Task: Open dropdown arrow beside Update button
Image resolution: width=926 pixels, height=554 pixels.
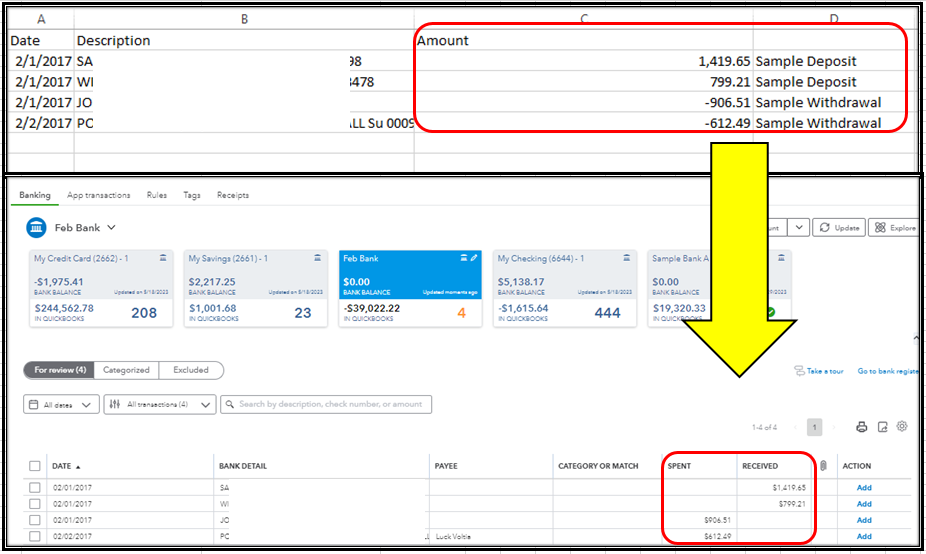Action: coord(798,227)
